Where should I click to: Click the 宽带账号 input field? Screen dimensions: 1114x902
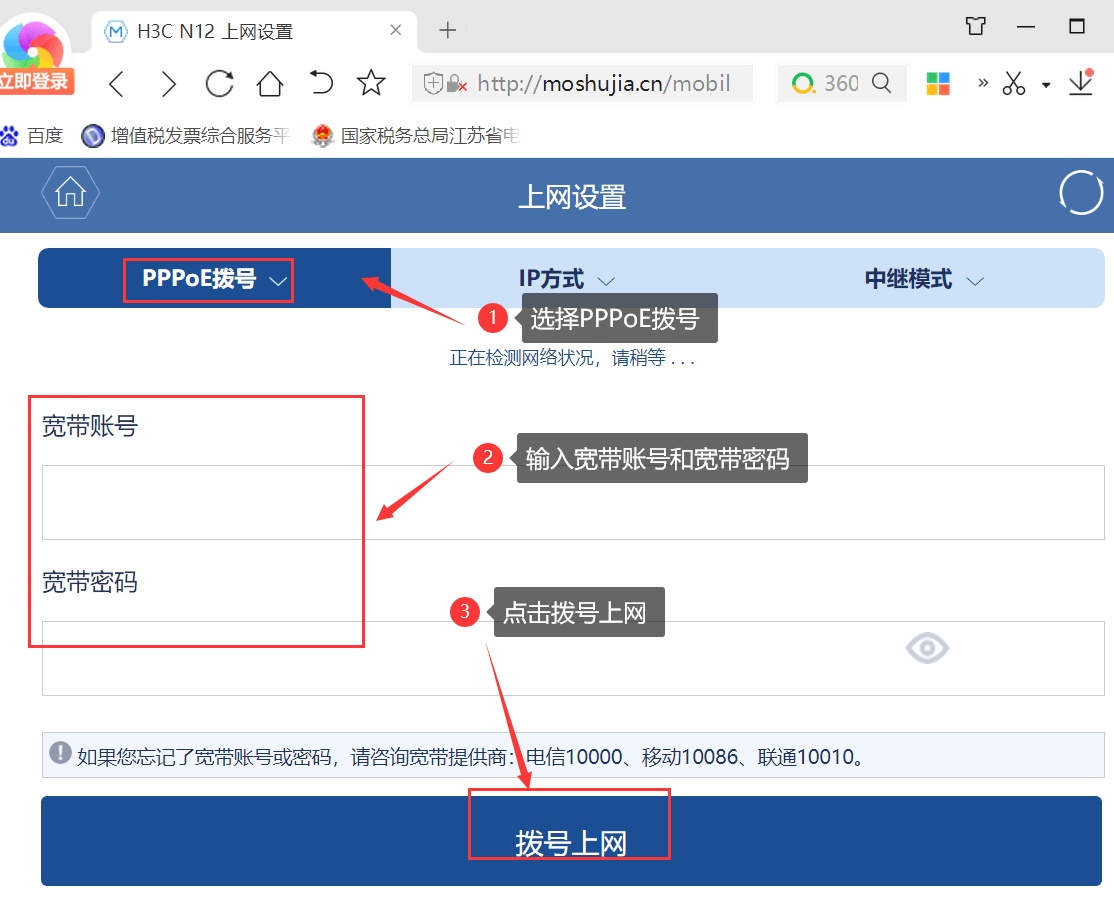pyautogui.click(x=573, y=502)
